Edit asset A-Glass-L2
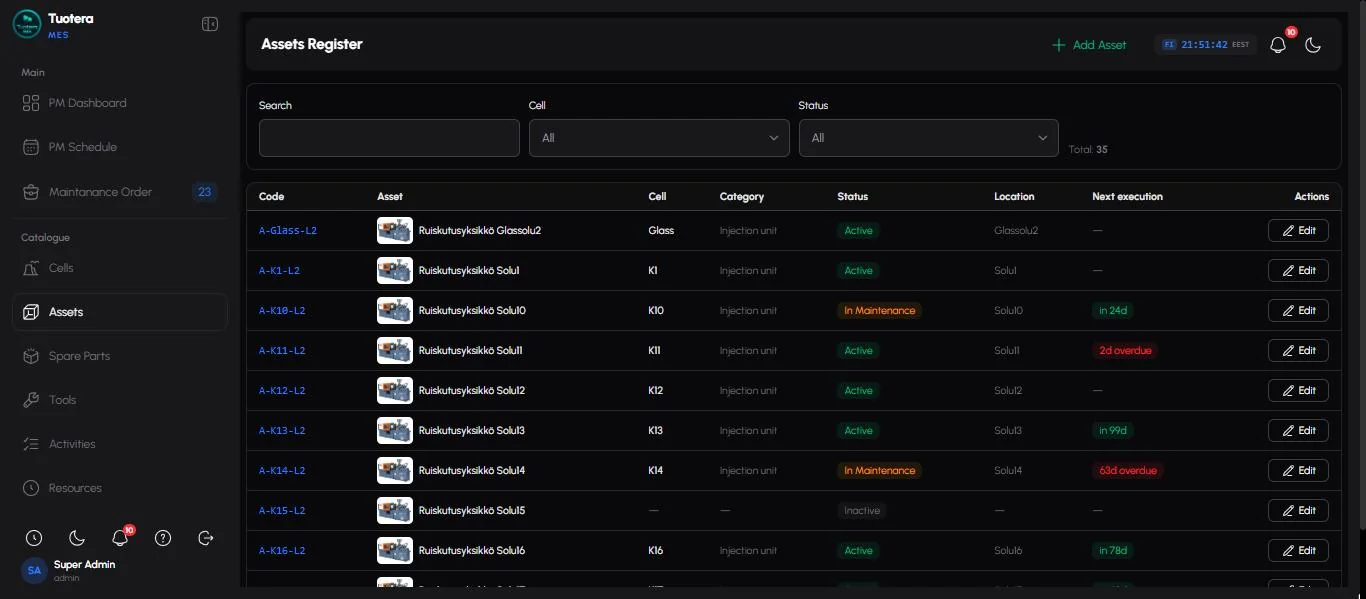Screen dimensions: 1366x599 (x=1298, y=231)
